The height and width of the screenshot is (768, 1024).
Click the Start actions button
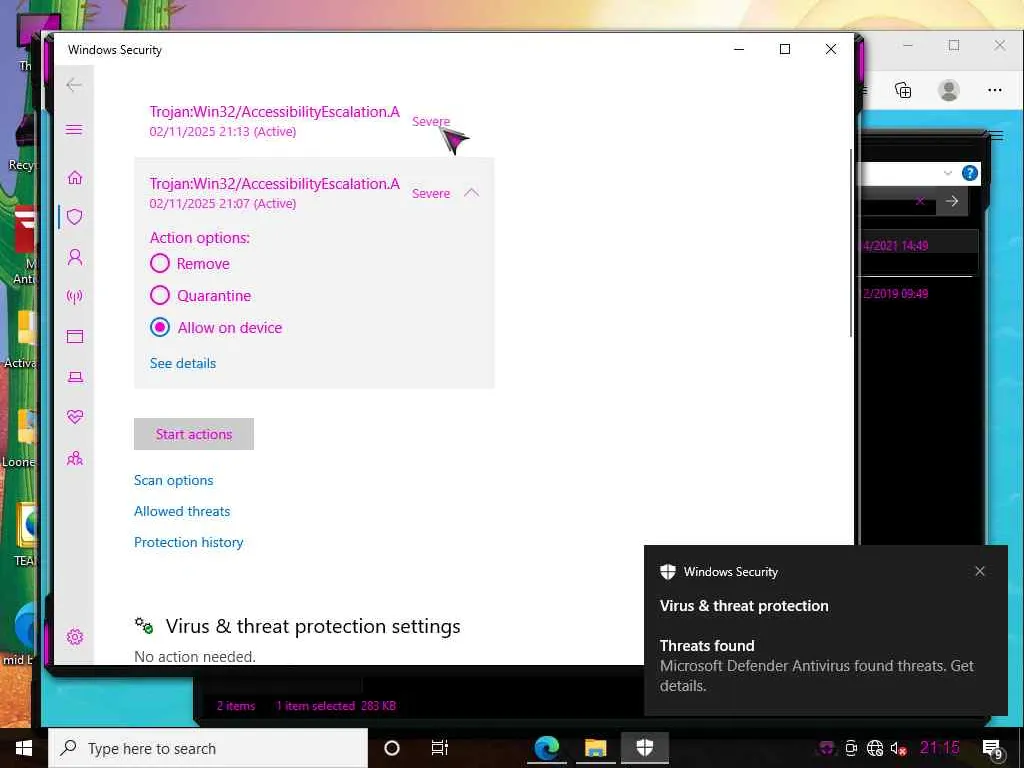point(194,434)
